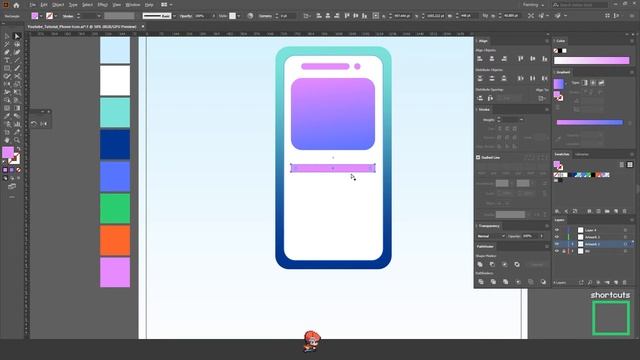Unlock the BG layer
Viewport: 640px width, 360px height.
[564, 251]
